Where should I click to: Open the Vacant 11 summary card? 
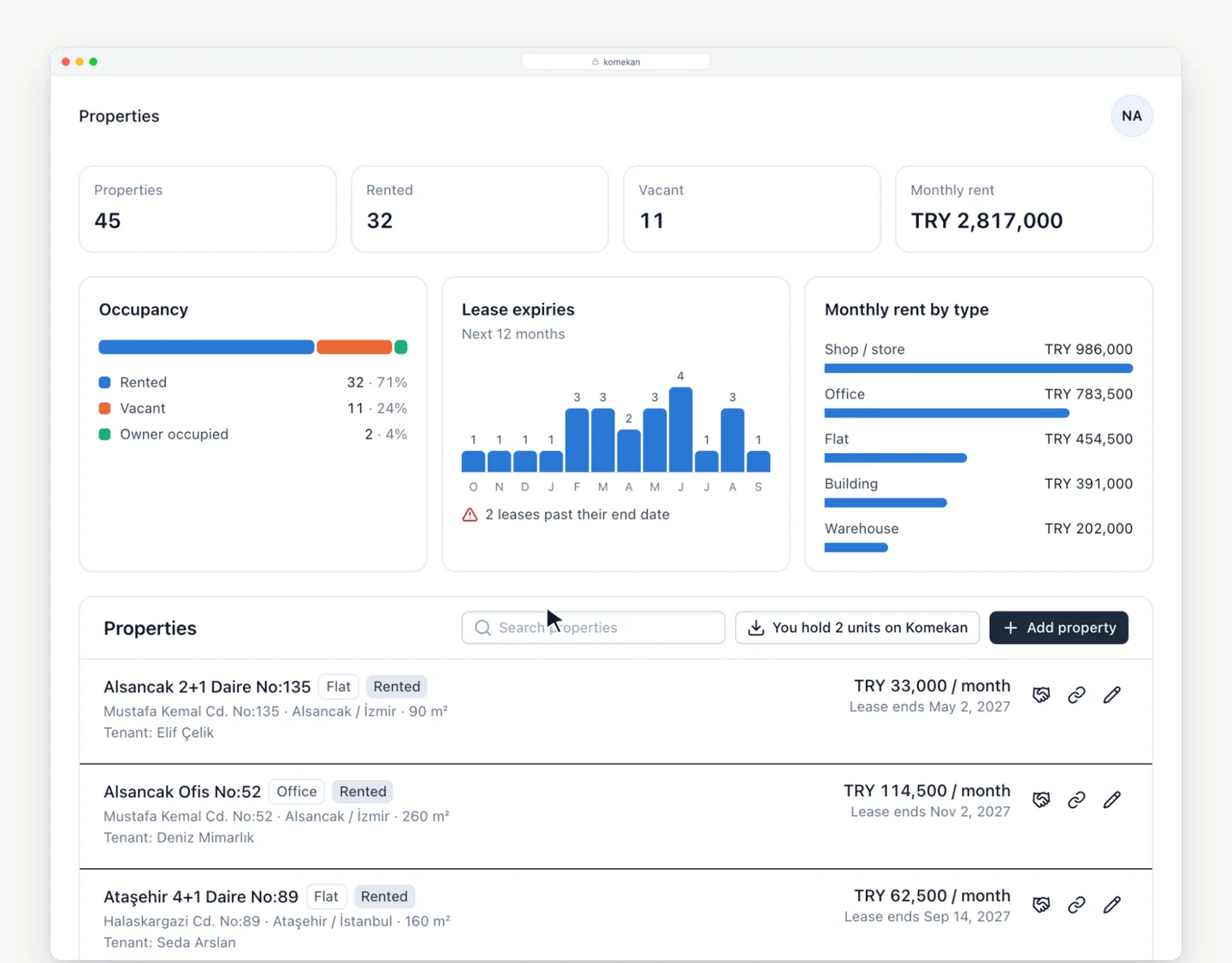[x=752, y=210]
